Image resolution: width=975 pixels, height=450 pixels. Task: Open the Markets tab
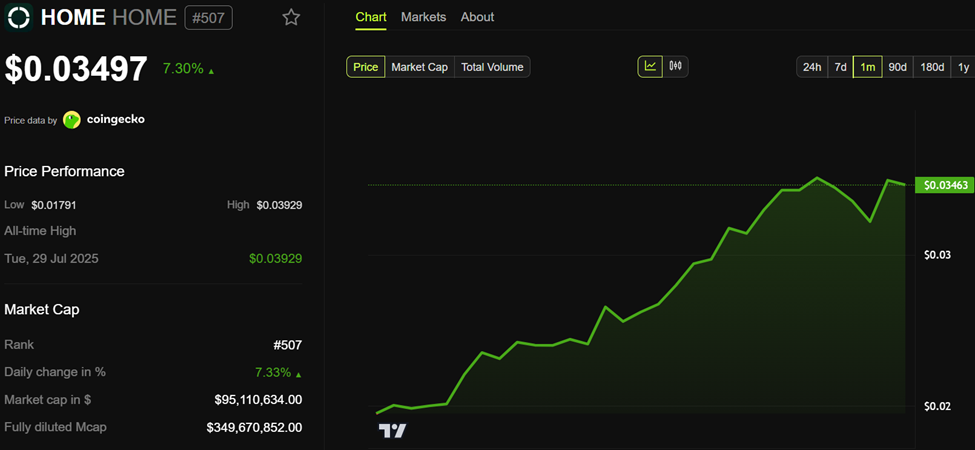click(x=423, y=17)
